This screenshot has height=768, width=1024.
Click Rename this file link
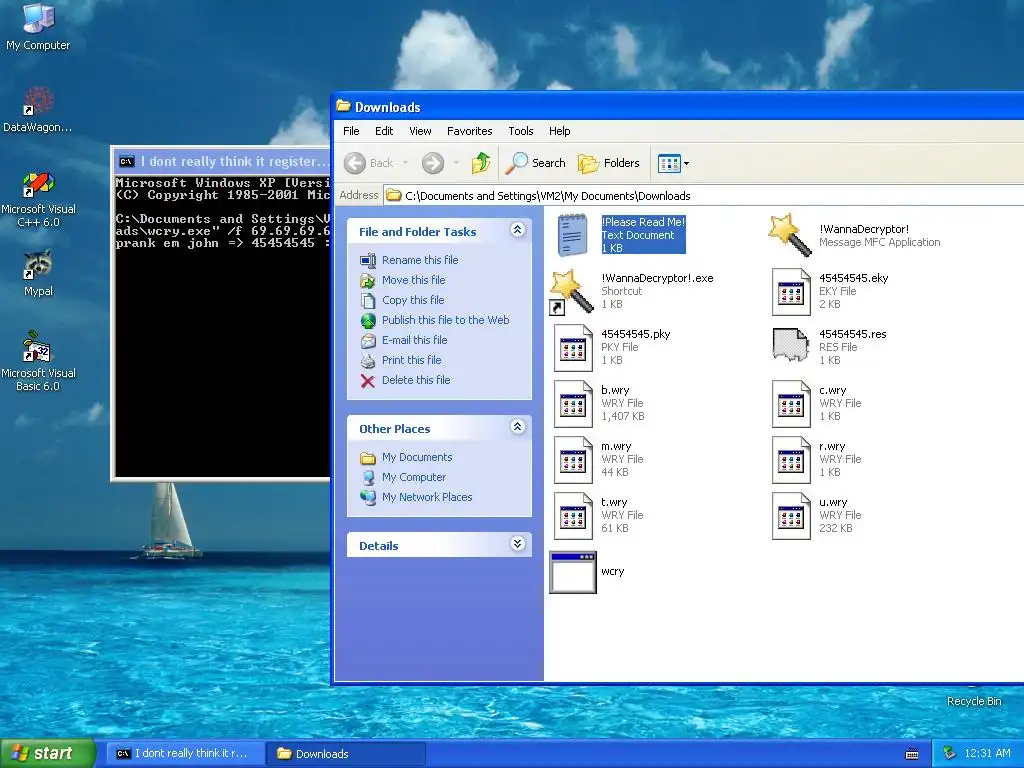[420, 260]
